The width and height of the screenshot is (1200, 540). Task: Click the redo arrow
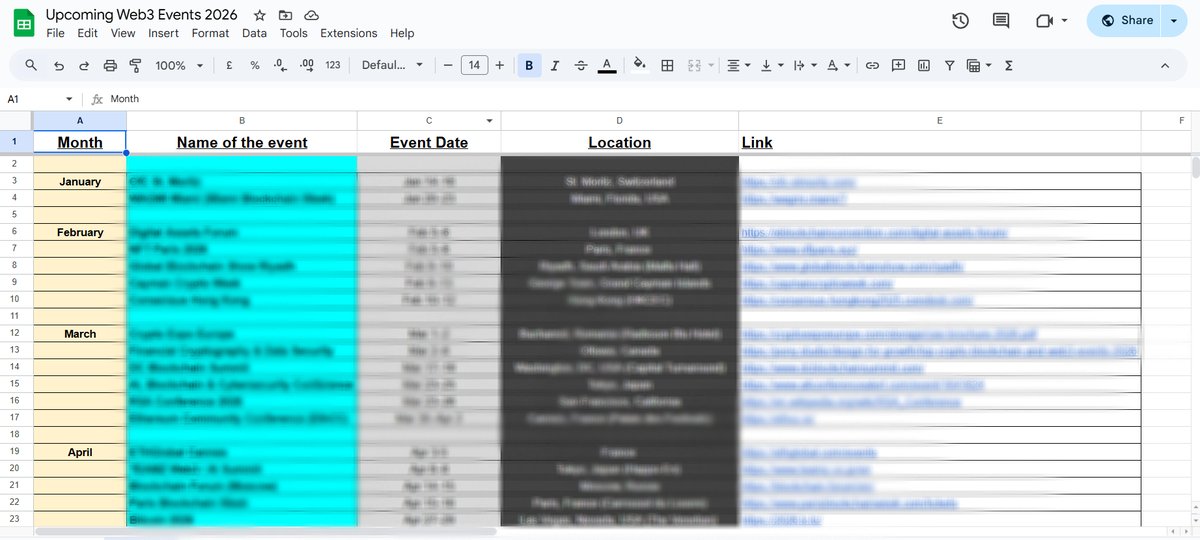click(x=84, y=65)
